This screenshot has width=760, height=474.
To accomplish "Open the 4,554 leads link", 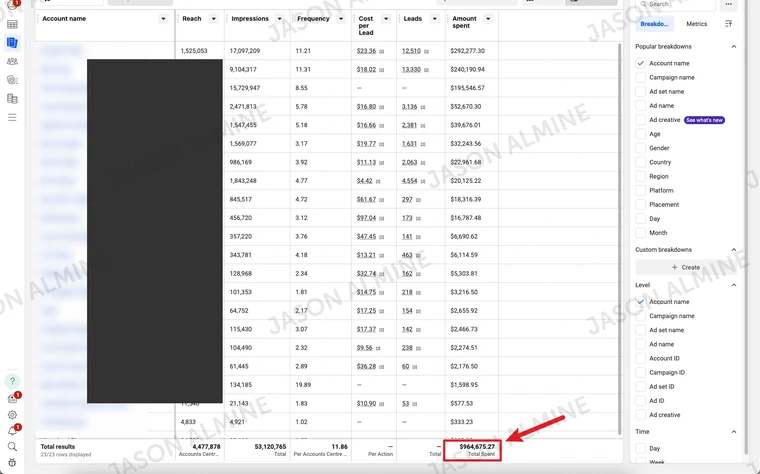I will pos(409,181).
